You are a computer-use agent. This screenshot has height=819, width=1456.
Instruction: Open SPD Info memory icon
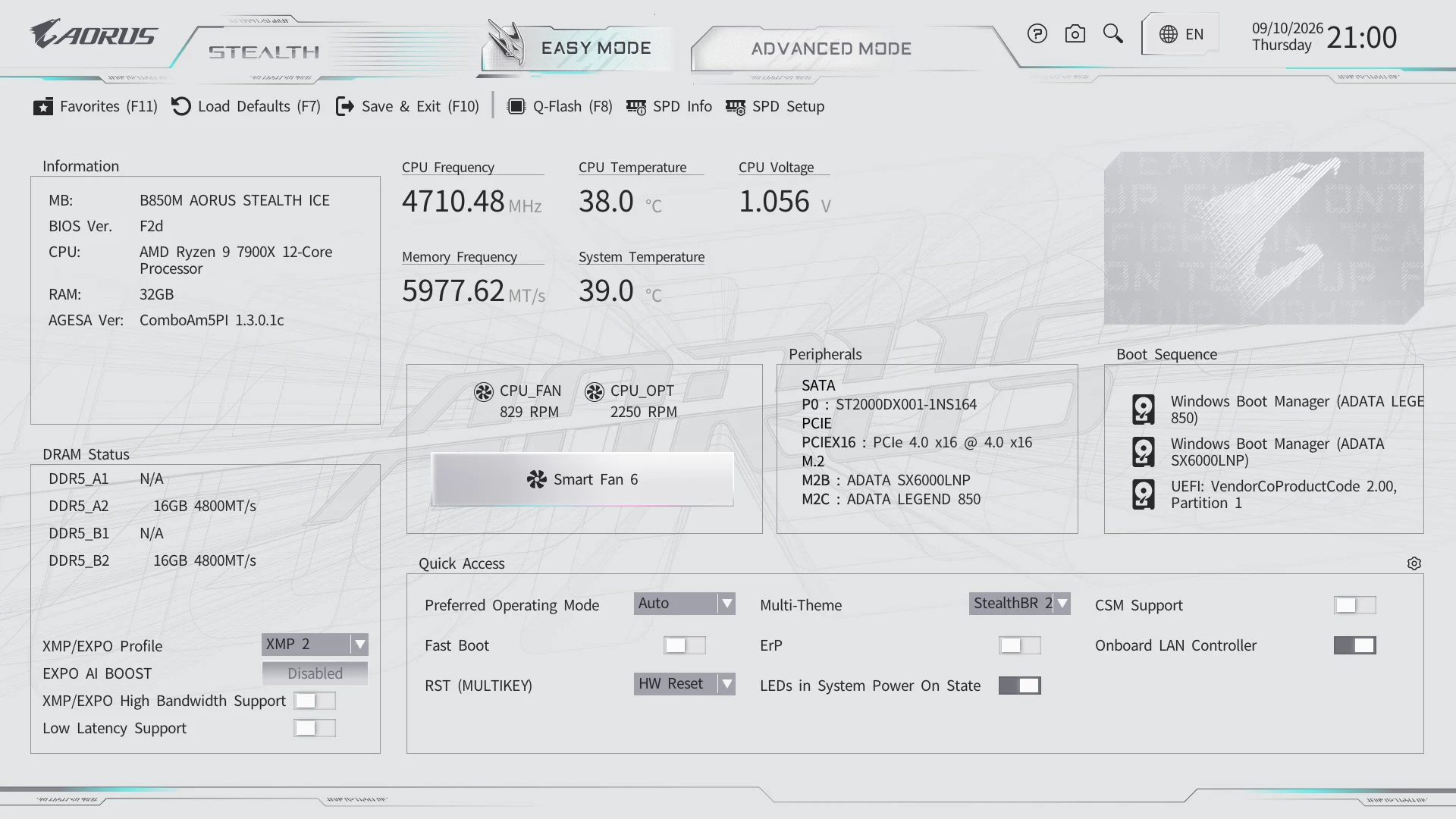(x=635, y=107)
